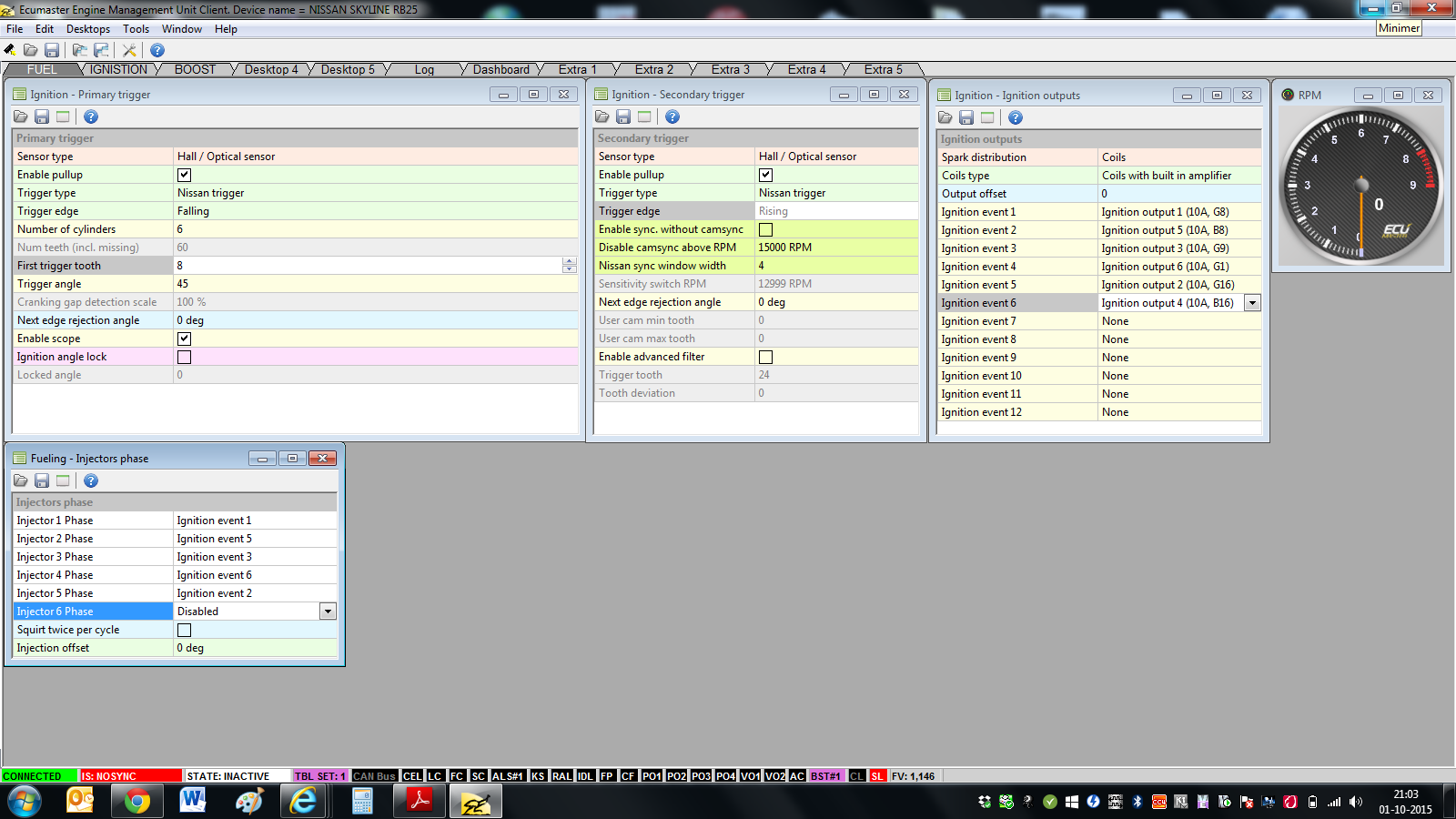The height and width of the screenshot is (819, 1456).
Task: Check Enable sync. without camsync box
Action: (765, 229)
